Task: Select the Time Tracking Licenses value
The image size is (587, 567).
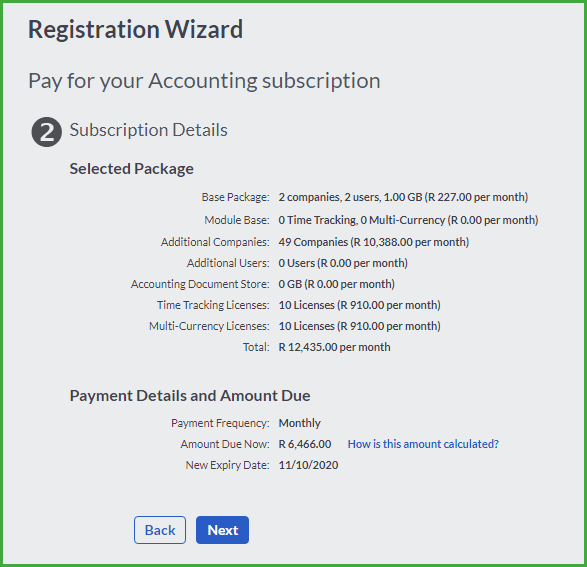Action: click(x=359, y=305)
